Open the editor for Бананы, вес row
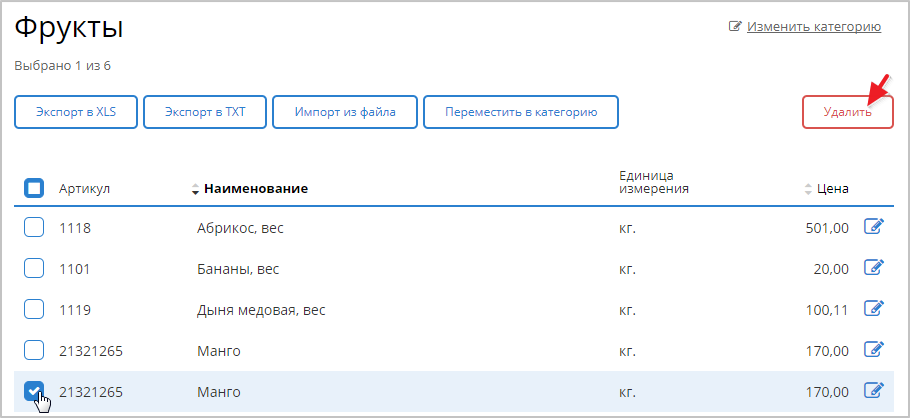 pos(874,268)
